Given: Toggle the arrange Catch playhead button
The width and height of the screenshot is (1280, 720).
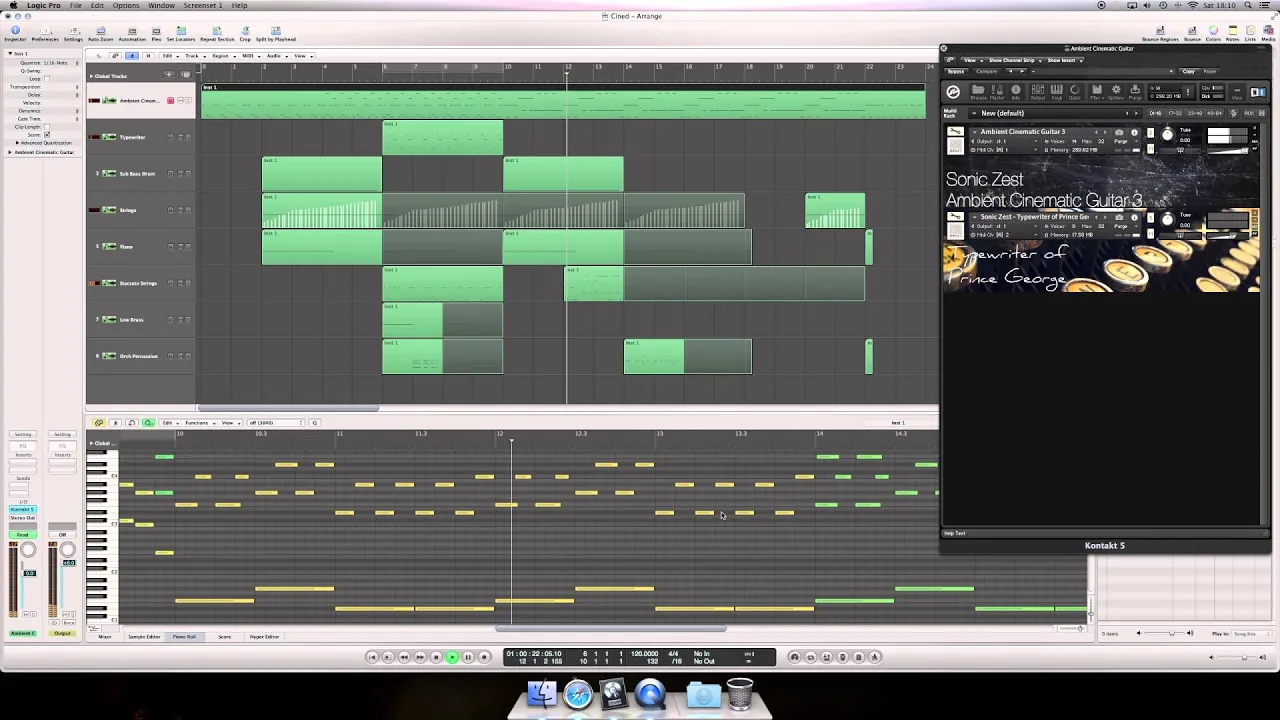Looking at the screenshot, I should [131, 56].
